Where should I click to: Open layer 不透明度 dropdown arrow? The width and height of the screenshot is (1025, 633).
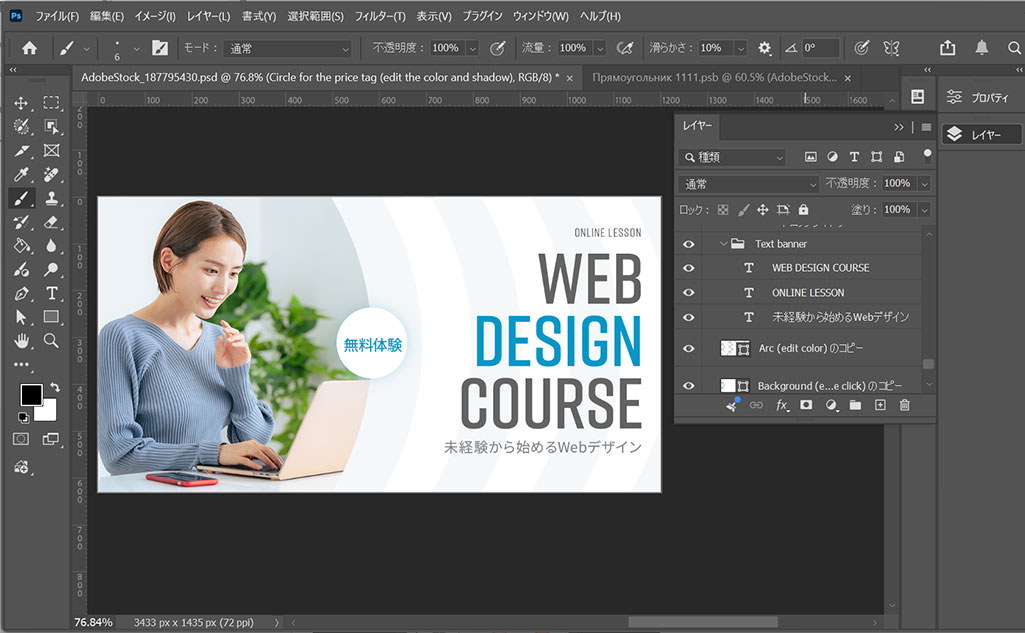(924, 184)
